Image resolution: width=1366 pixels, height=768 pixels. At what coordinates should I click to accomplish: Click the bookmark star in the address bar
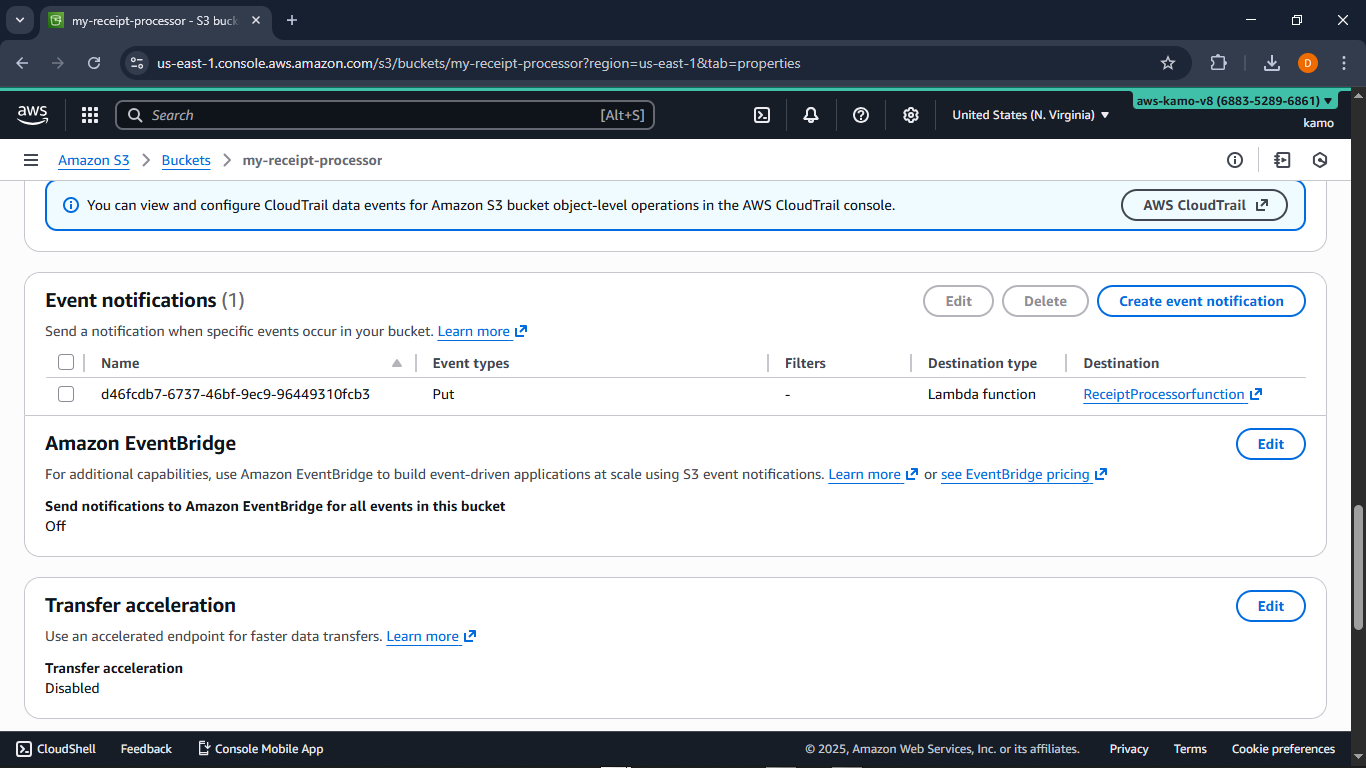coord(1167,62)
